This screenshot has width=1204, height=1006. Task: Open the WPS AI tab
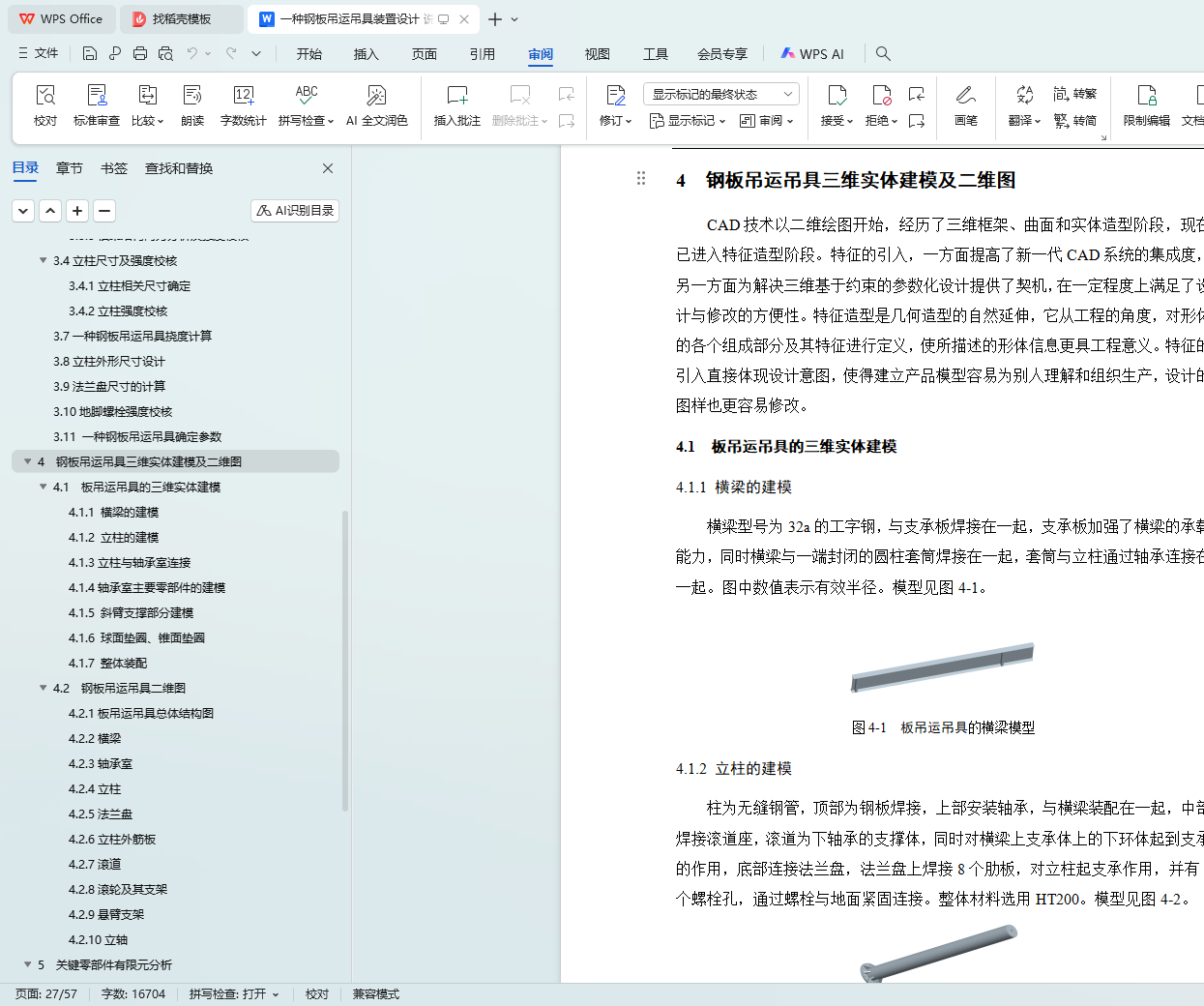coord(812,54)
